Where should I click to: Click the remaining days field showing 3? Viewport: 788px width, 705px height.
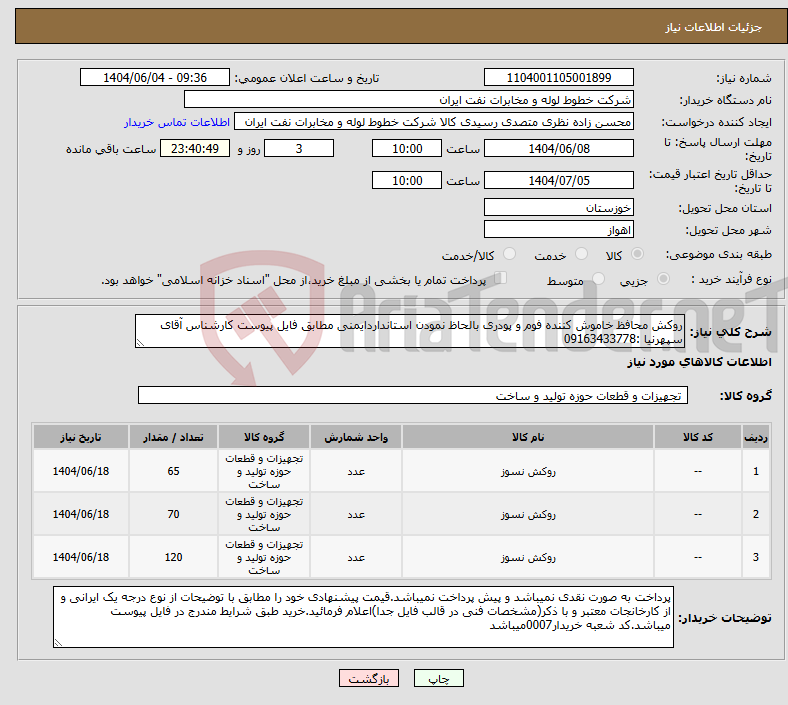tap(299, 149)
